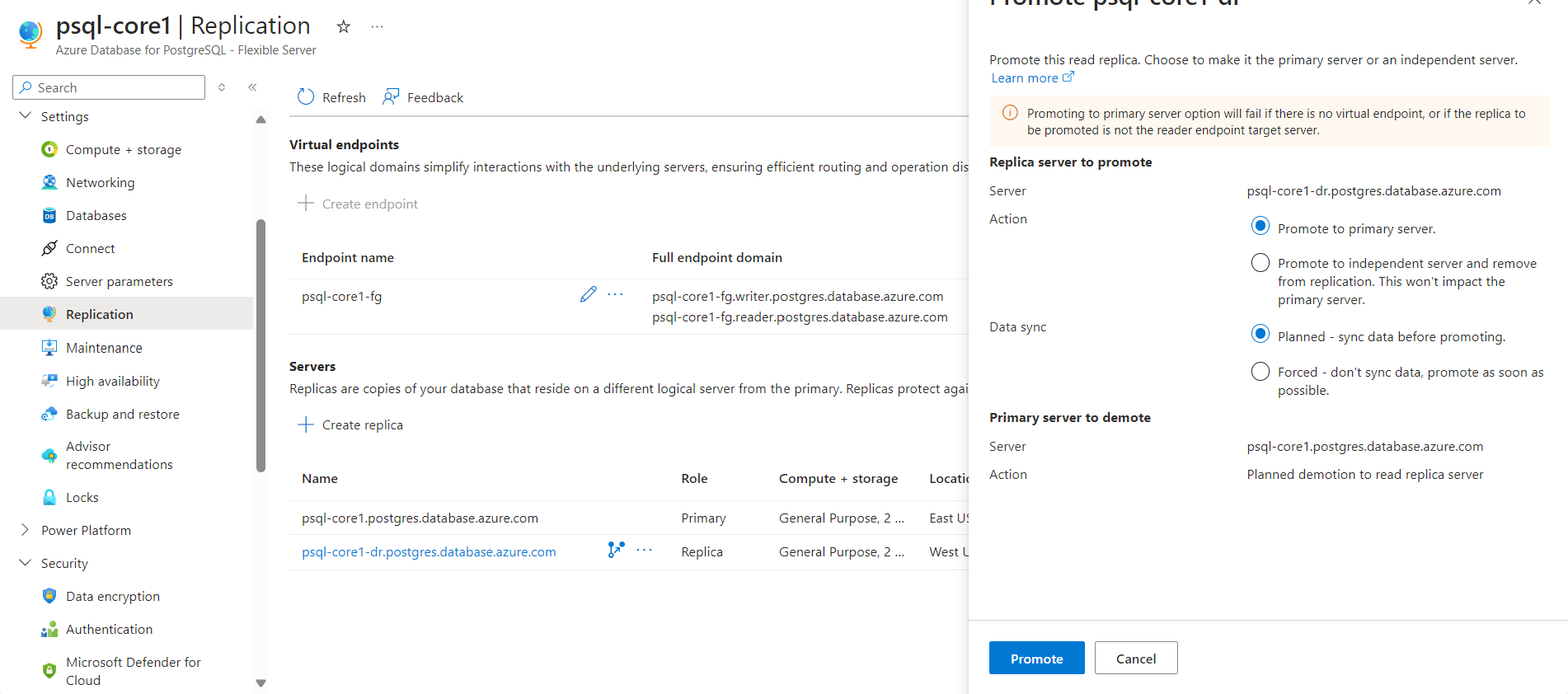Click the psql-core1-fg endpoint name
This screenshot has width=1568, height=694.
click(x=341, y=296)
